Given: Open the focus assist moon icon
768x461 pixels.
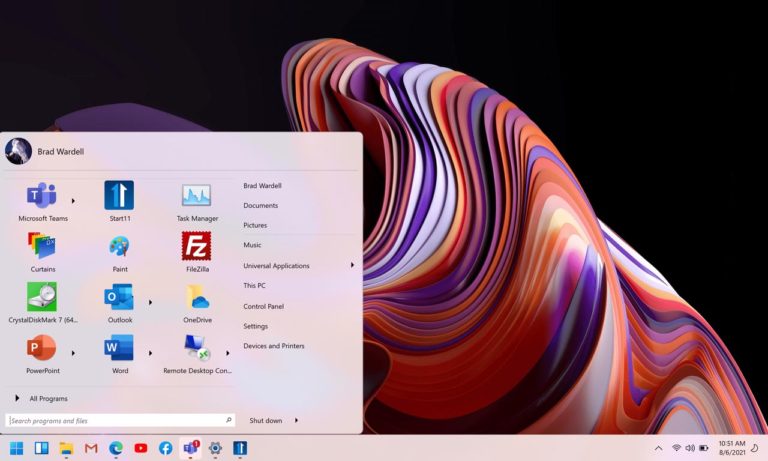Looking at the screenshot, I should click(x=755, y=448).
